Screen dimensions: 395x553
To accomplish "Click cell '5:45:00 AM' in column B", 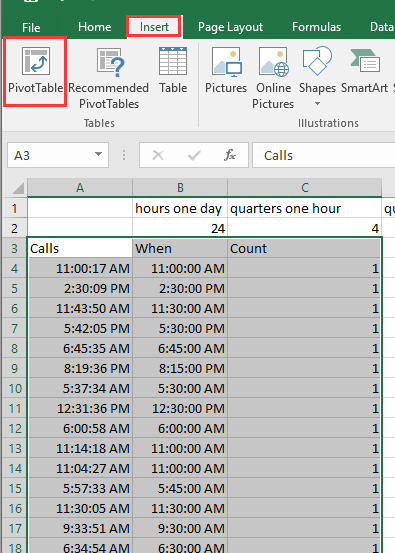I will (180, 488).
